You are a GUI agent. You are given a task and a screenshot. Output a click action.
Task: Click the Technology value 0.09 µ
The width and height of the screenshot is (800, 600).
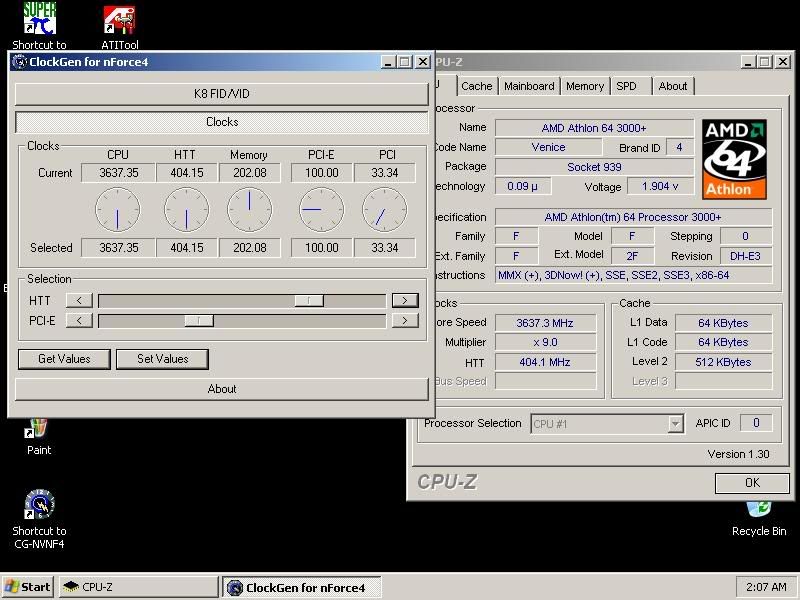(522, 186)
